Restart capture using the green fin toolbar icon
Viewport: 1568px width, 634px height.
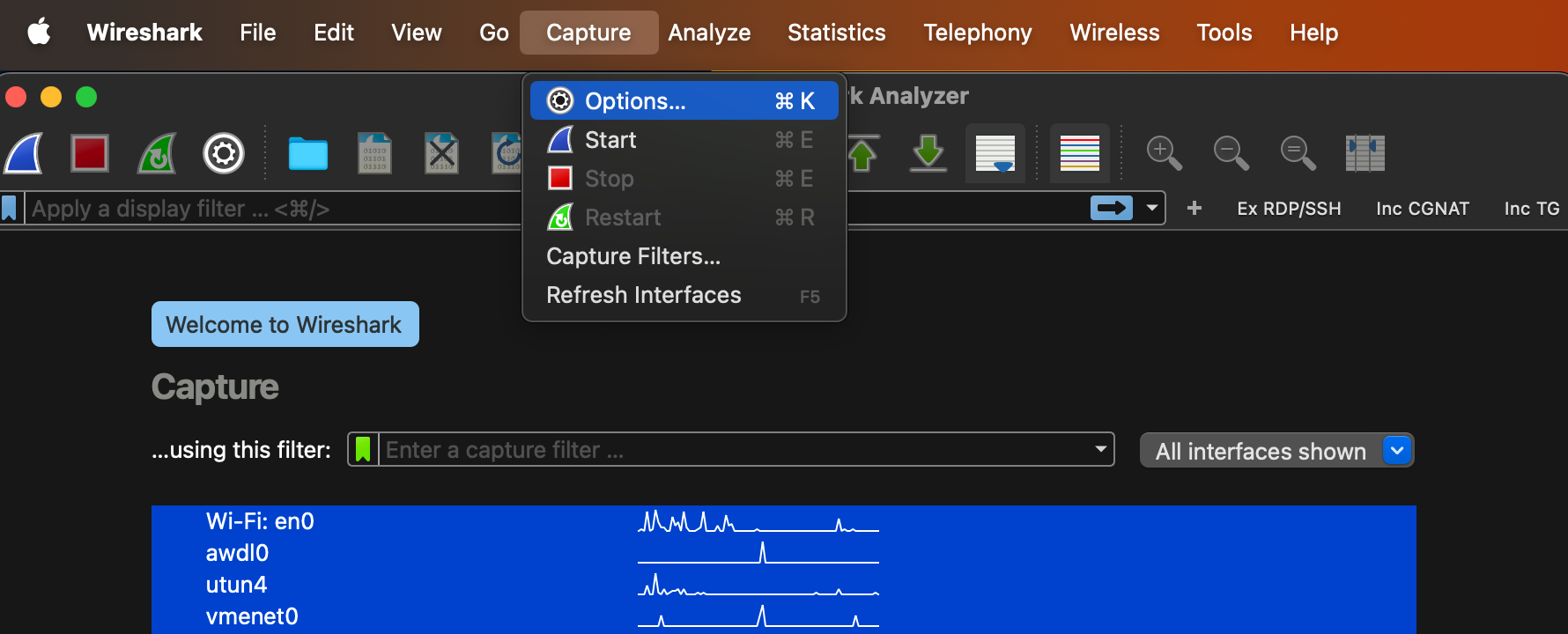pos(157,153)
